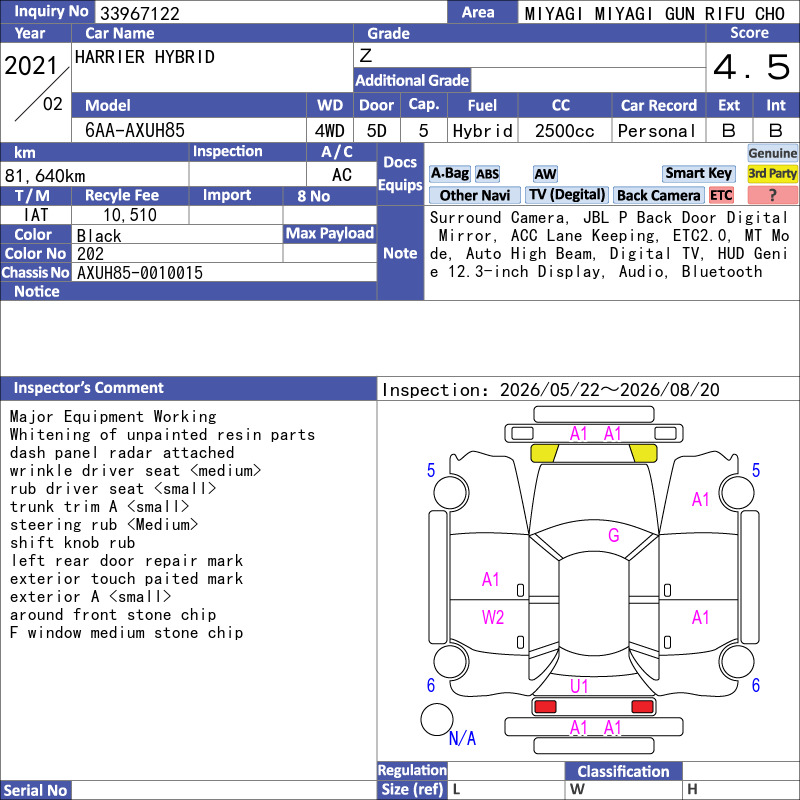Click the Color value Black

pyautogui.click(x=99, y=236)
